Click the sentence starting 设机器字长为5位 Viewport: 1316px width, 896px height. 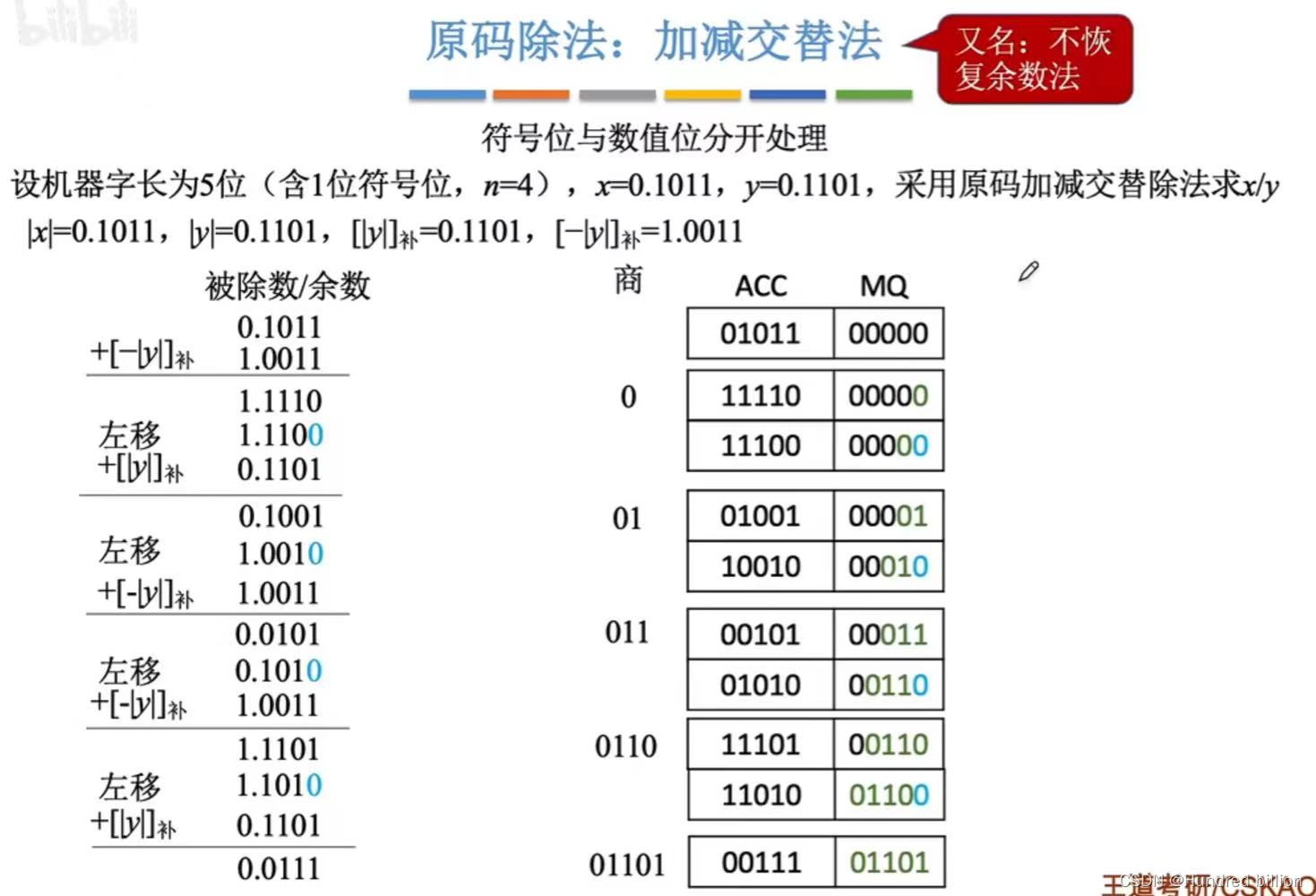[645, 185]
